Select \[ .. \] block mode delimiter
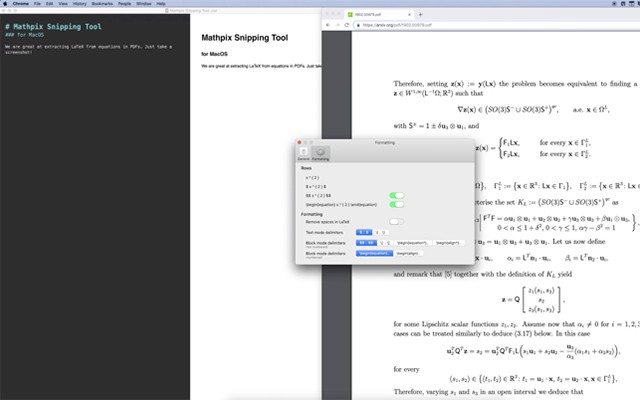The width and height of the screenshot is (640, 400). (385, 243)
